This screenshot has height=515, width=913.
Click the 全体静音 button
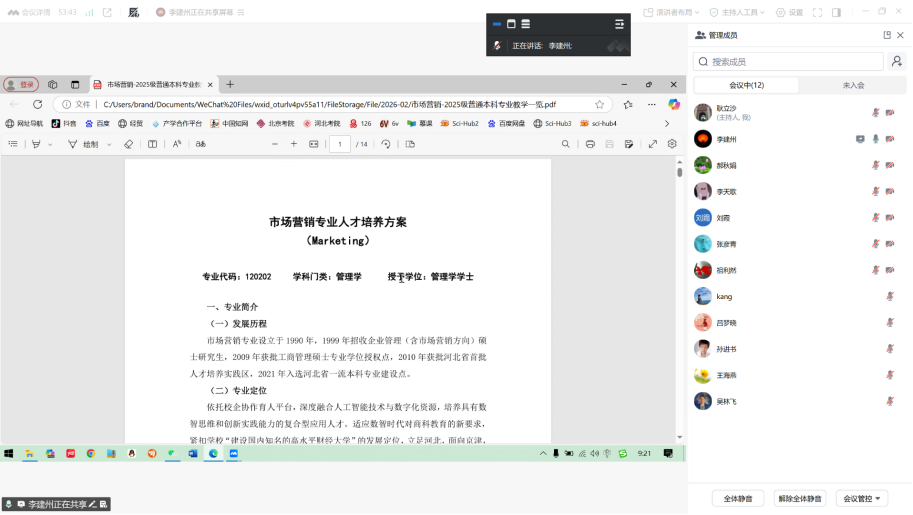tap(738, 498)
